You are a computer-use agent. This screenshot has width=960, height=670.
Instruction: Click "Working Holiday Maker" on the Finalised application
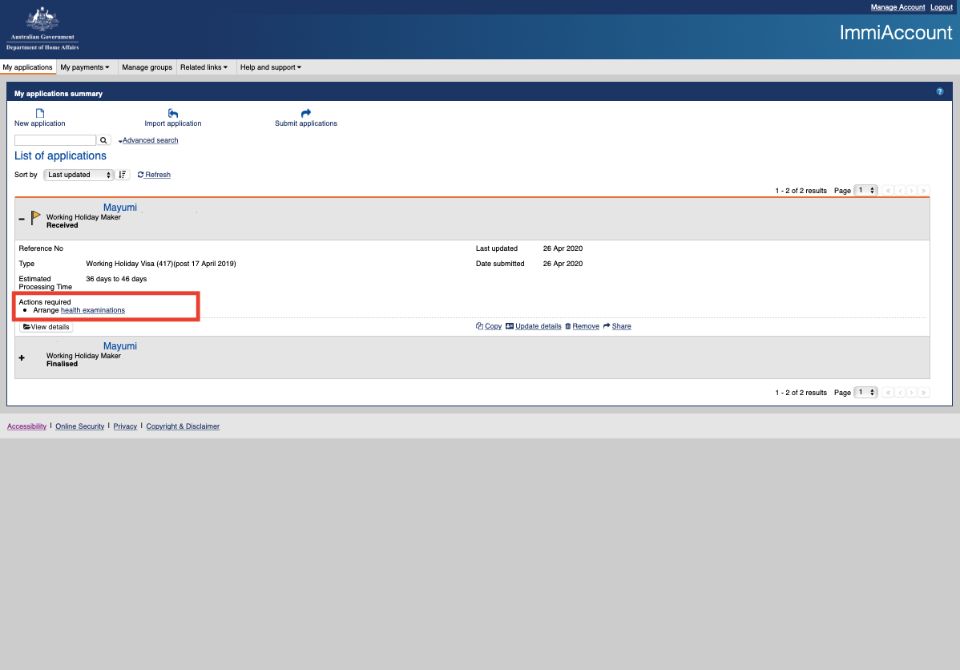click(83, 356)
